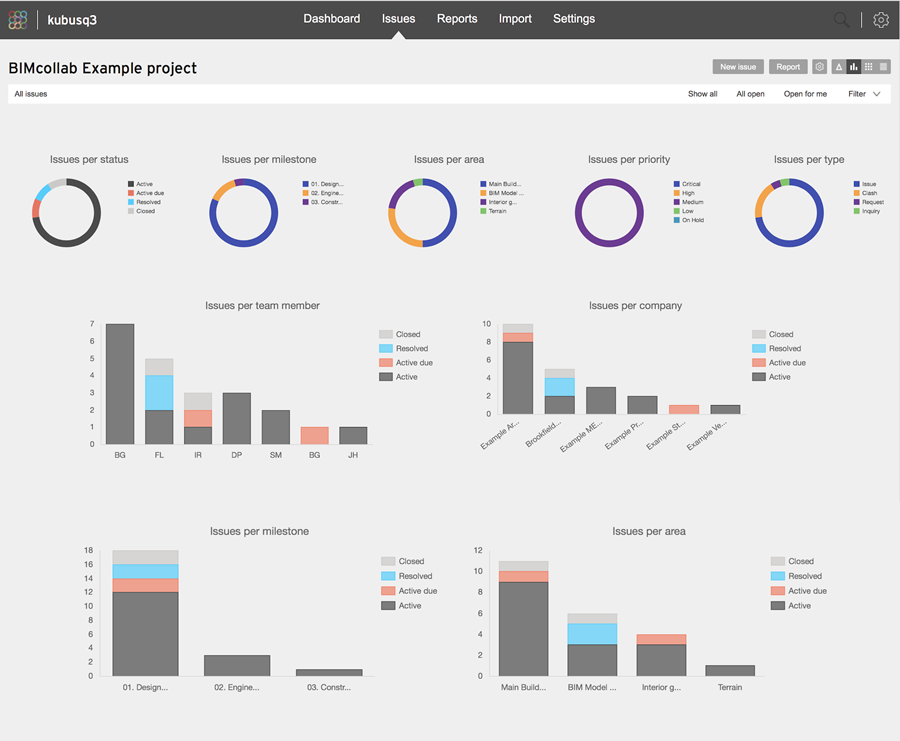The image size is (900, 741).
Task: Open the settings gear in the top-right corner
Action: pos(880,19)
